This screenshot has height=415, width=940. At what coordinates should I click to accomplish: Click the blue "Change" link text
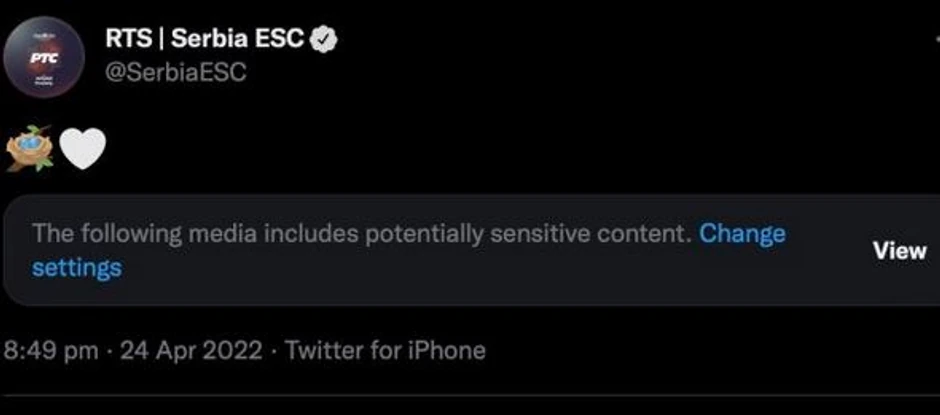(x=742, y=234)
